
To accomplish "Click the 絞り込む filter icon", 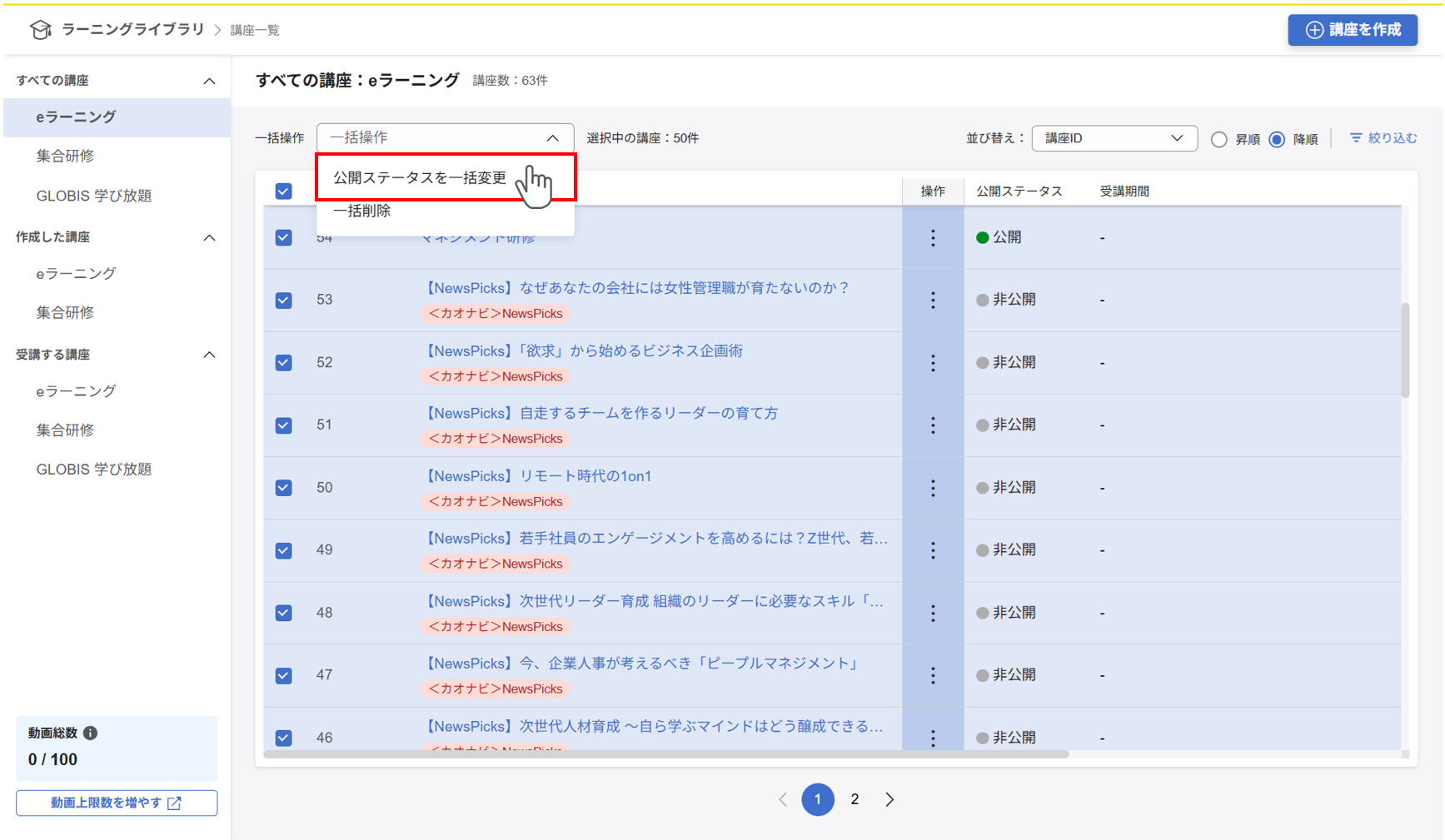I will [x=1355, y=138].
